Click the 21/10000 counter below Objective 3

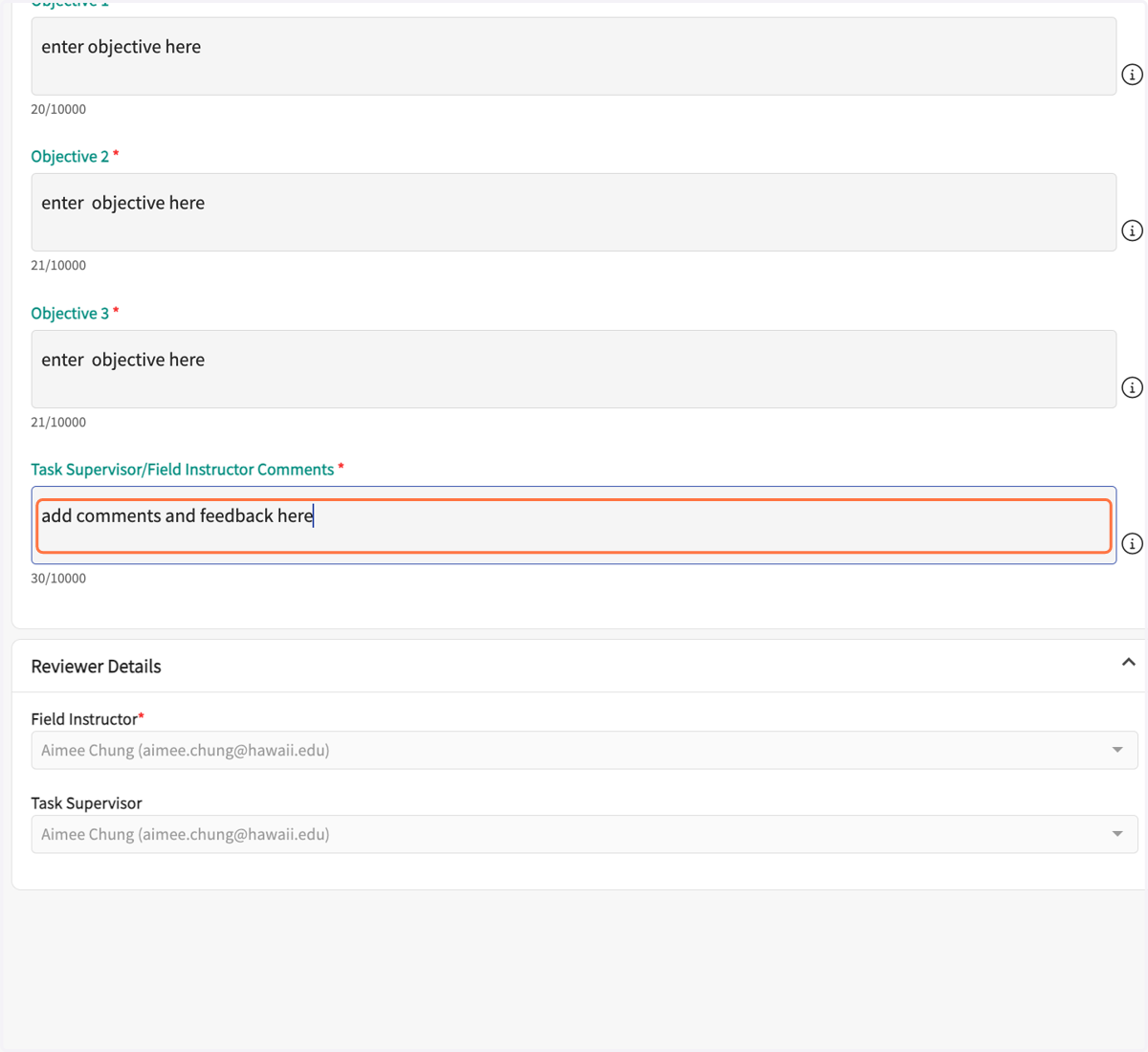(x=58, y=422)
